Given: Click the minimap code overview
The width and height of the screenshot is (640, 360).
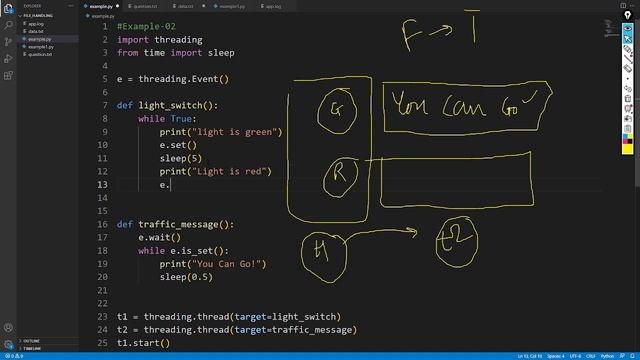Looking at the screenshot, I should pyautogui.click(x=611, y=29).
